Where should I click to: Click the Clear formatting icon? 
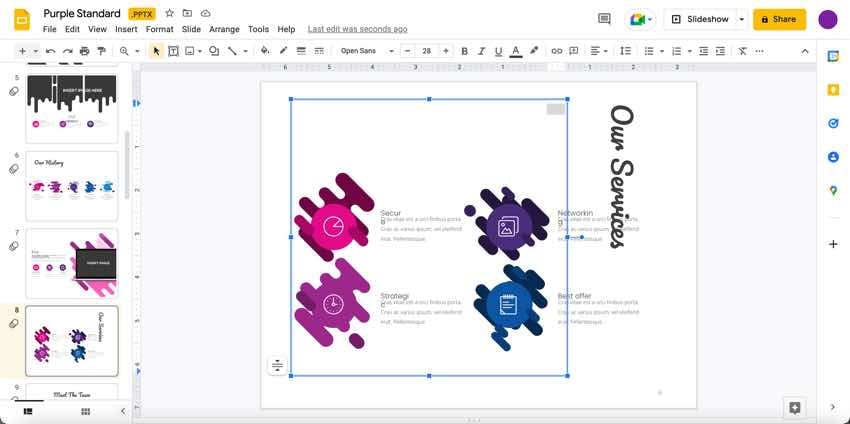coord(742,51)
